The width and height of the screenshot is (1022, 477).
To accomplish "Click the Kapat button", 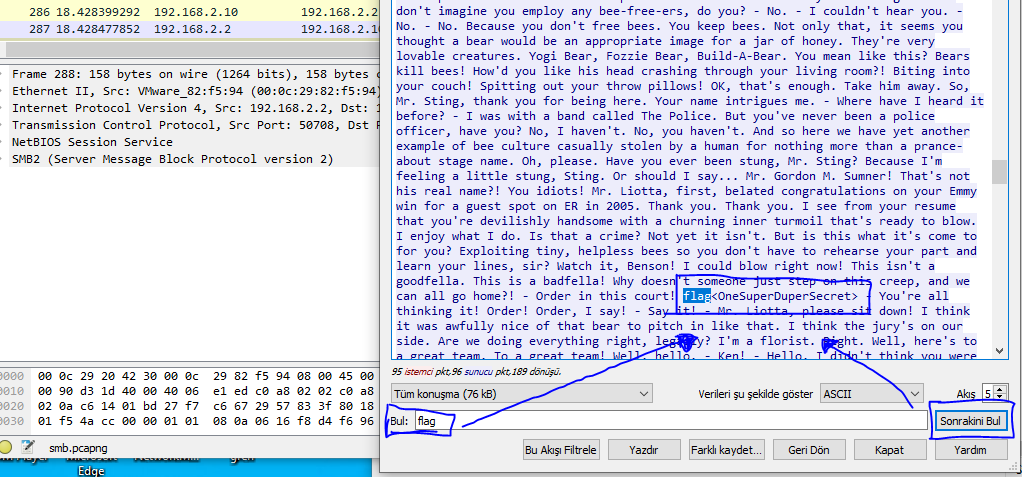I will click(x=890, y=450).
